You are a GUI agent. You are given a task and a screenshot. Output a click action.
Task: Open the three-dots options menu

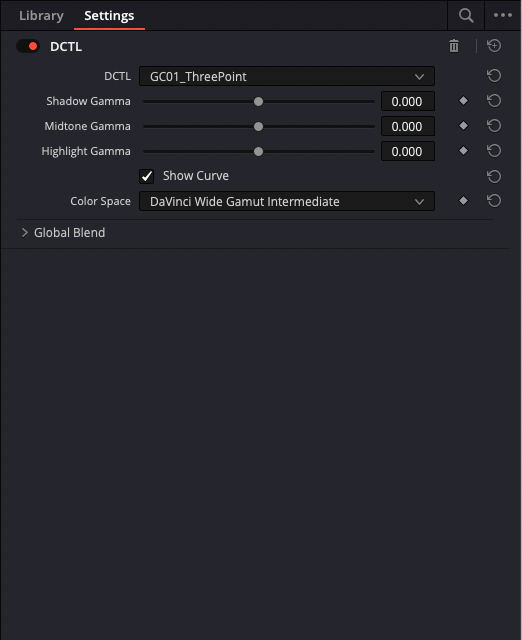pyautogui.click(x=503, y=15)
